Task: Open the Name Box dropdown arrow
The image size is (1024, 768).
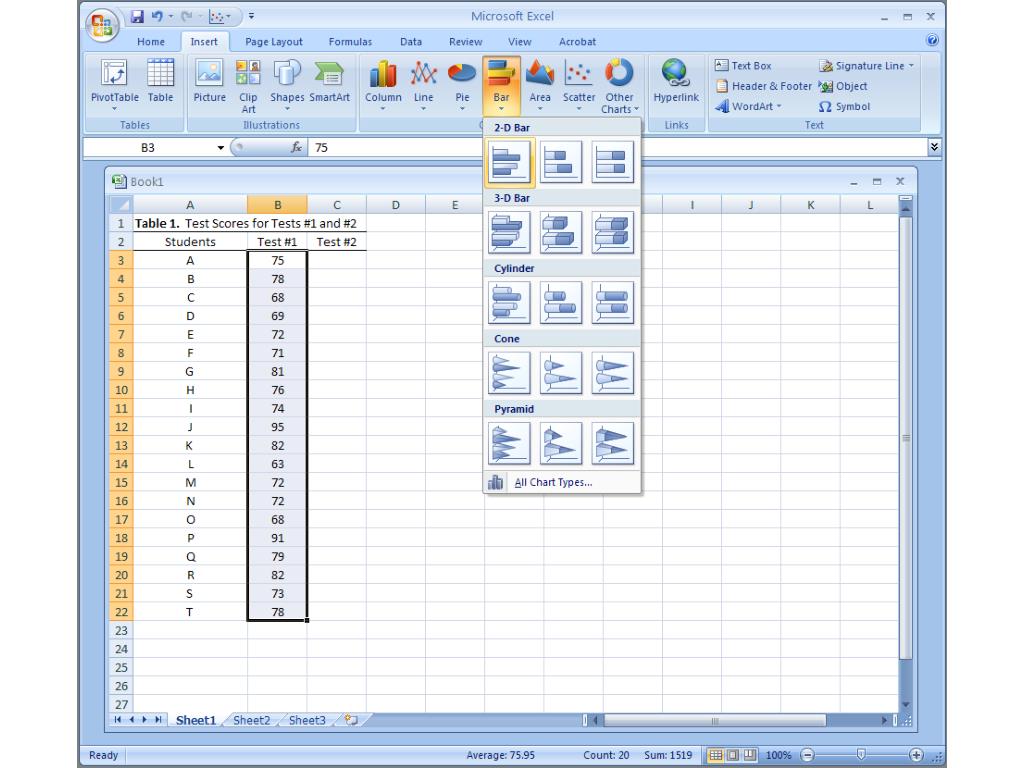Action: point(221,148)
